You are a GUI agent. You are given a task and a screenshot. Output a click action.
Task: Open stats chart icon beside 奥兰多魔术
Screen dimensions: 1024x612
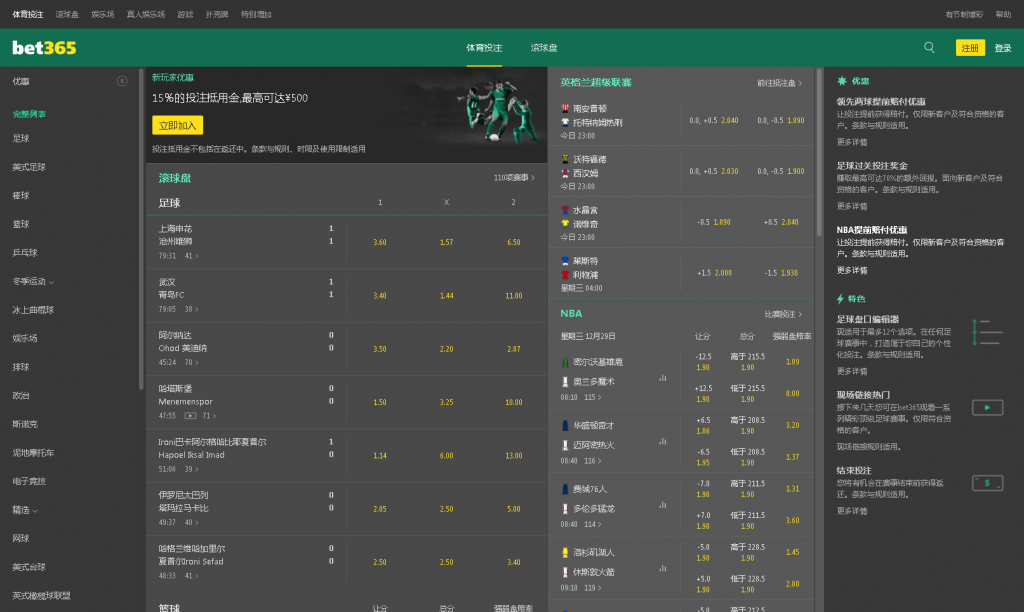[x=662, y=378]
